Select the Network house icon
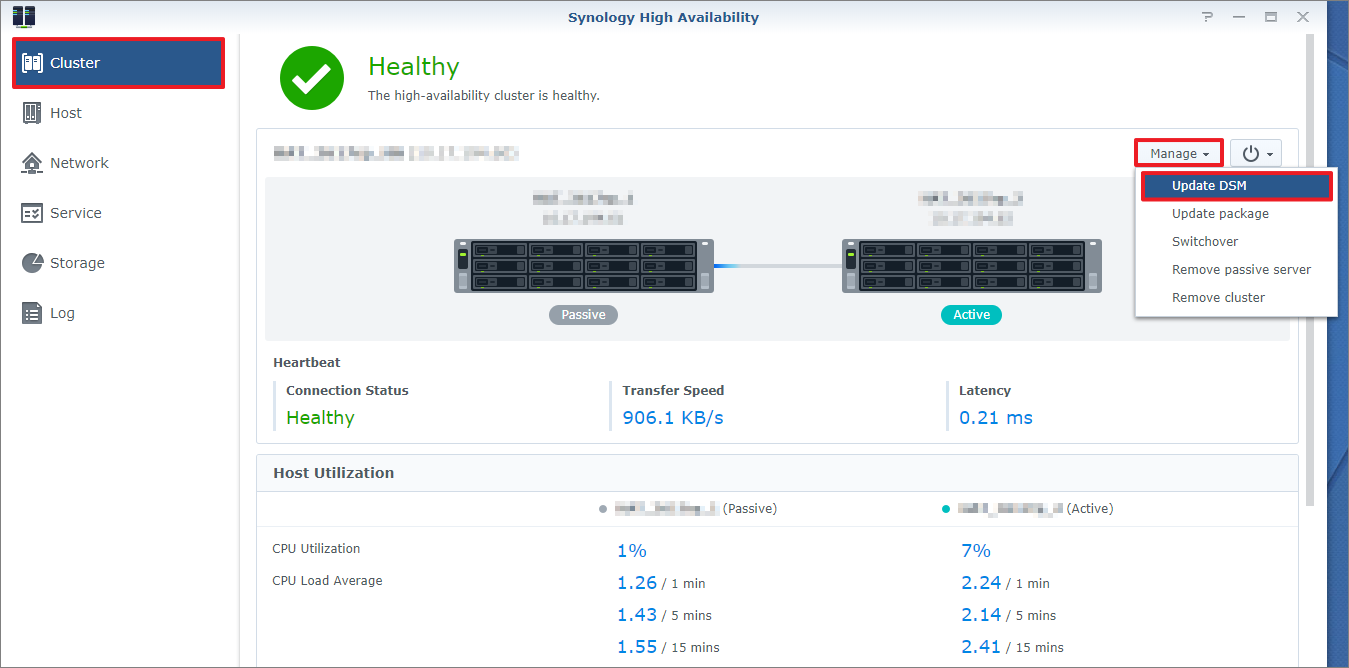This screenshot has width=1349, height=668. (32, 163)
